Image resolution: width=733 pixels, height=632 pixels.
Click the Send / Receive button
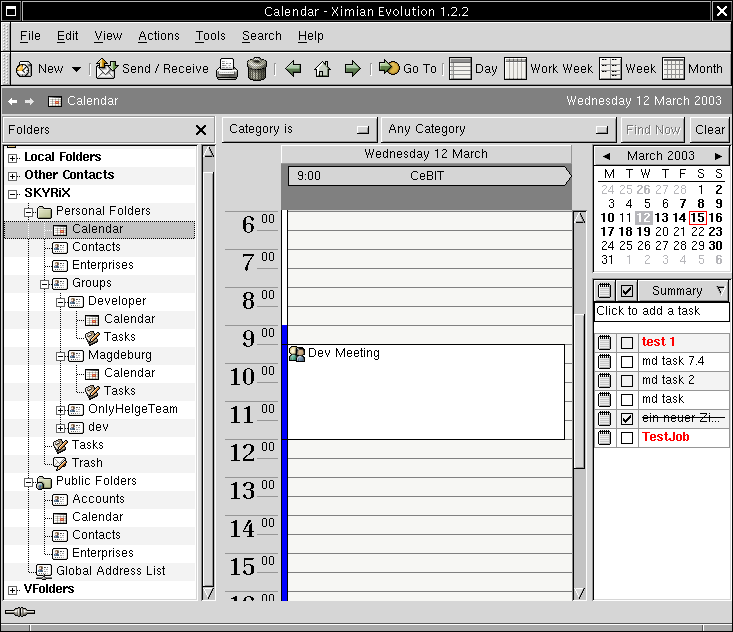coord(152,69)
